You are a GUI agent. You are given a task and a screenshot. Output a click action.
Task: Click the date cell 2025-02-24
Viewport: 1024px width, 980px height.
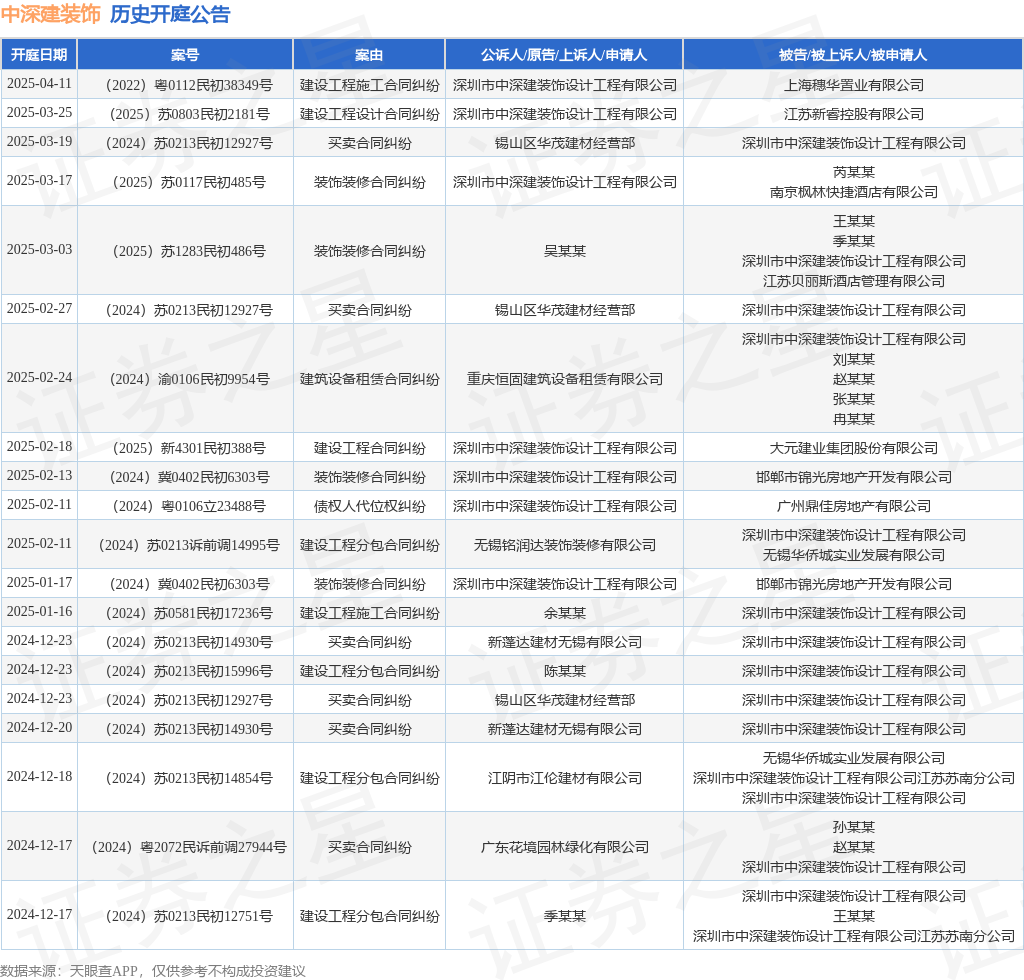click(39, 377)
